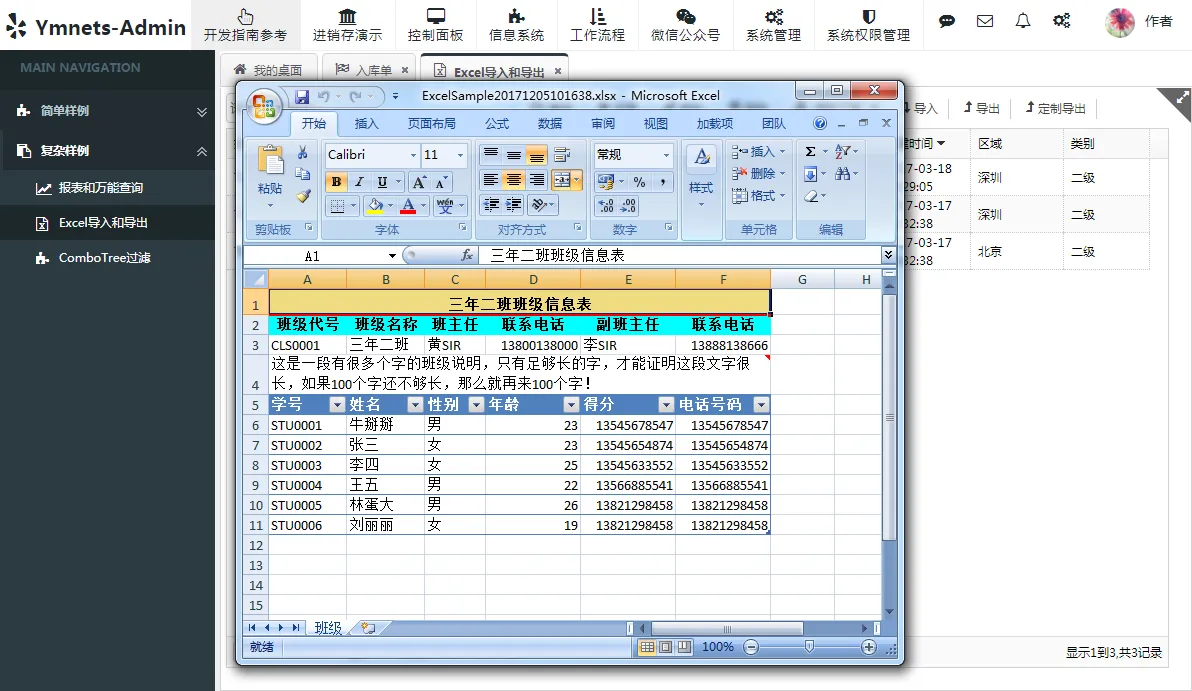Open the fx insert function dialog

pyautogui.click(x=467, y=255)
